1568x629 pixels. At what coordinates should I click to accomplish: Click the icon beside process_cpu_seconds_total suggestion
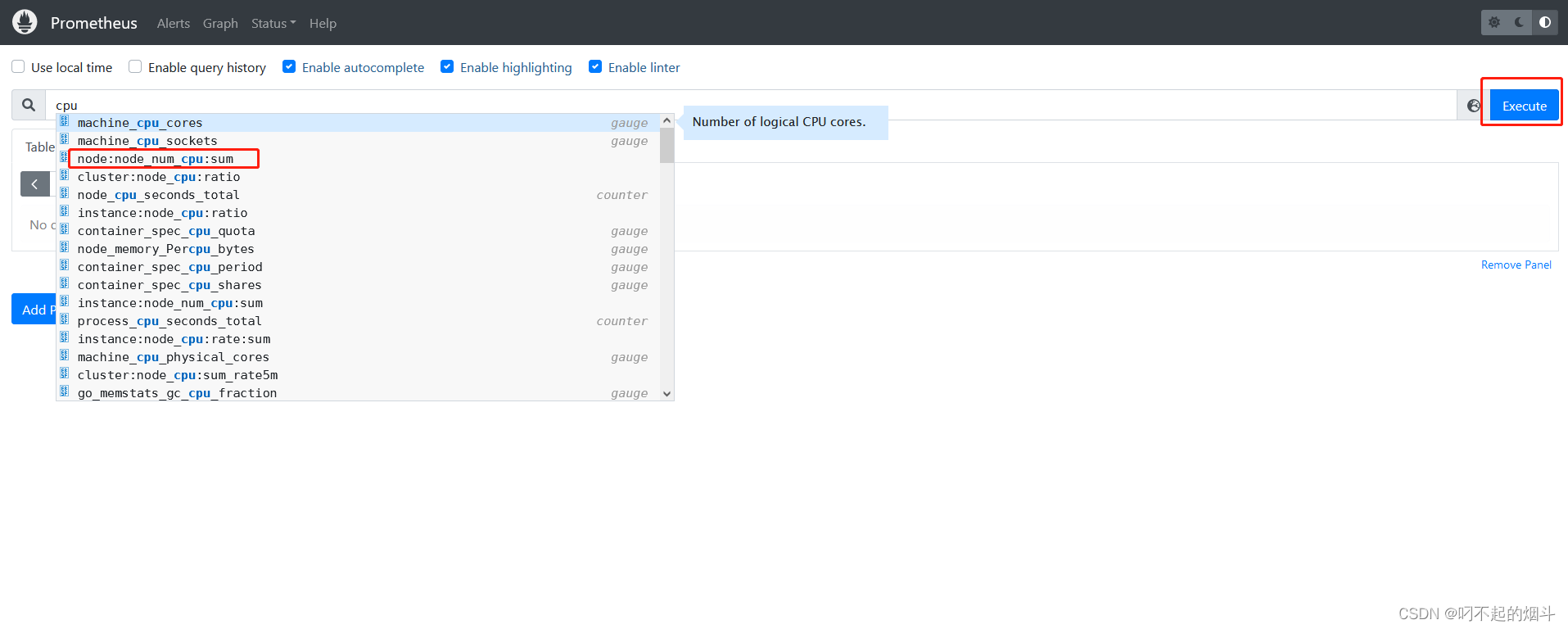coord(64,320)
